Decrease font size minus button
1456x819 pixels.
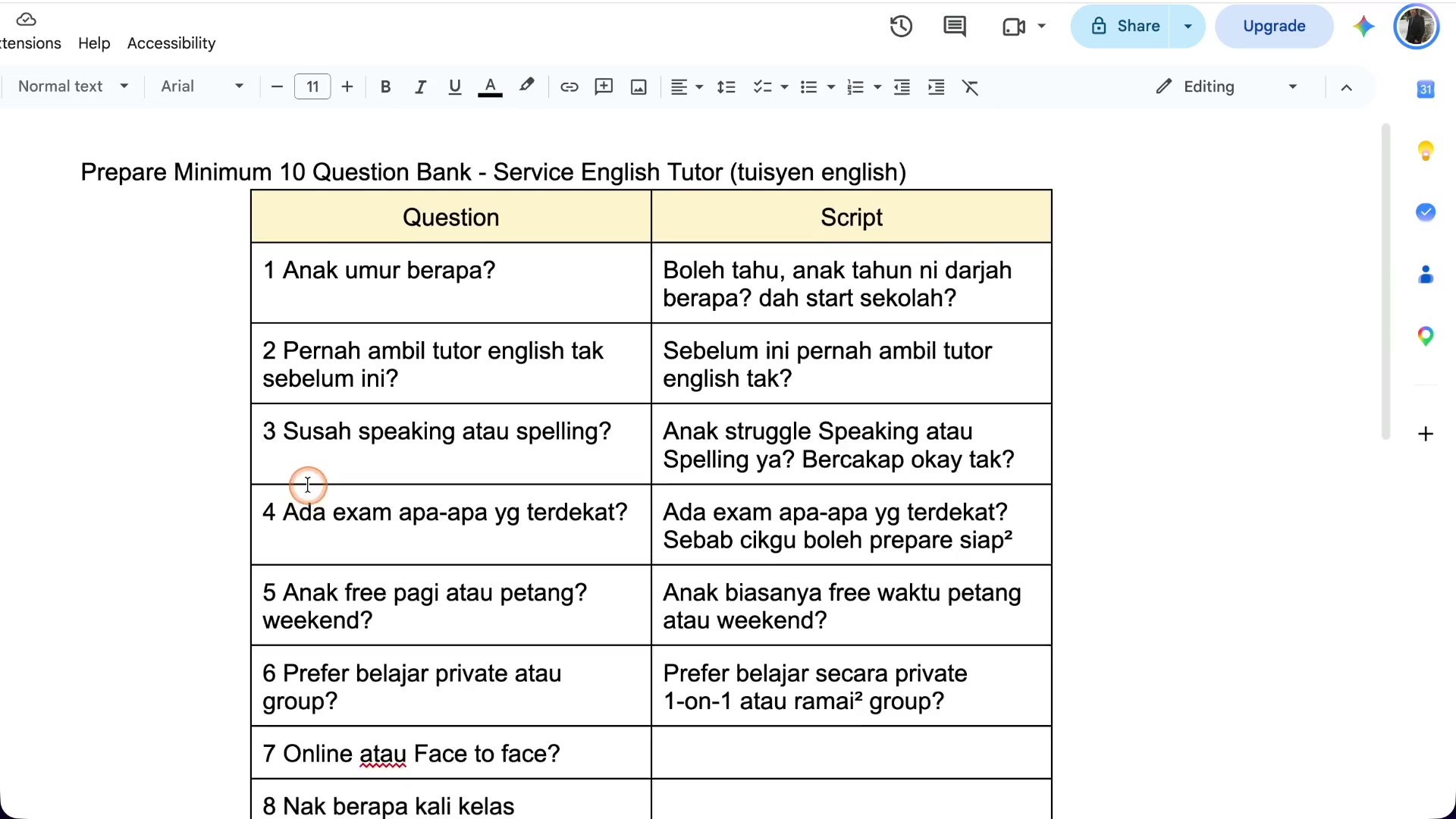click(277, 87)
